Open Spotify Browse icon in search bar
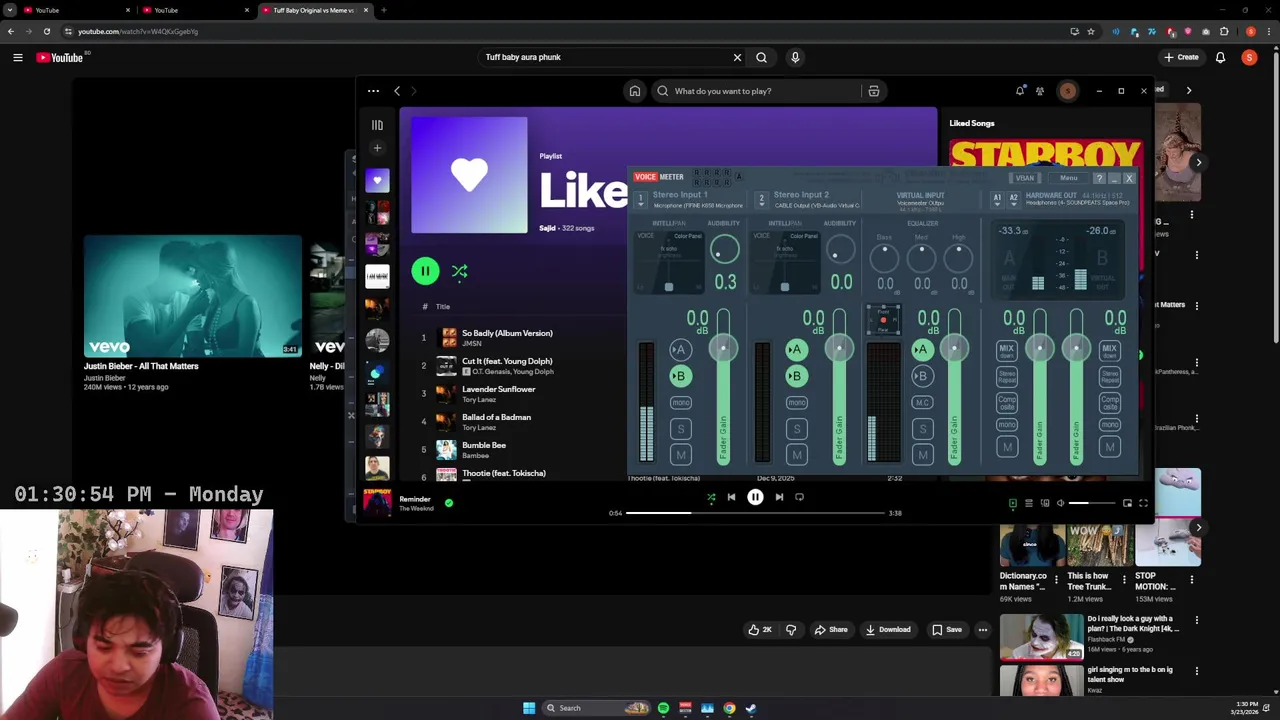Viewport: 1280px width, 720px height. click(873, 91)
